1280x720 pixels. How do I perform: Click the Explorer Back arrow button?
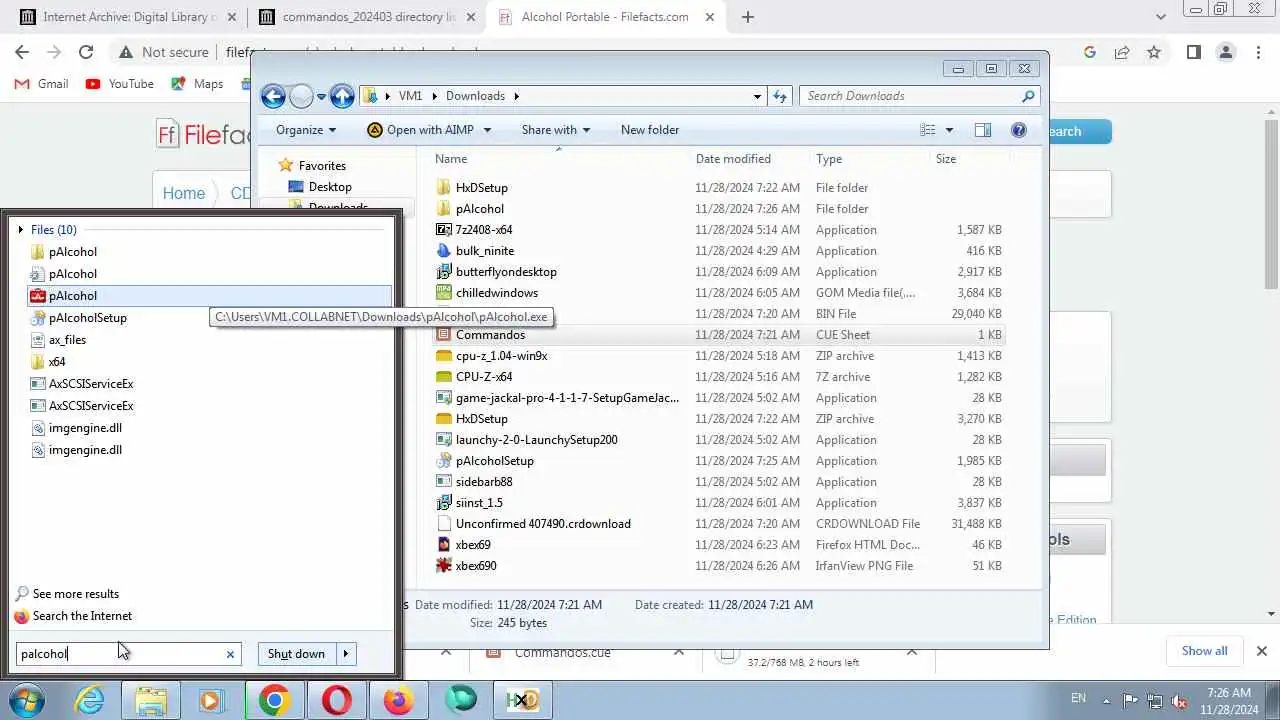273,96
